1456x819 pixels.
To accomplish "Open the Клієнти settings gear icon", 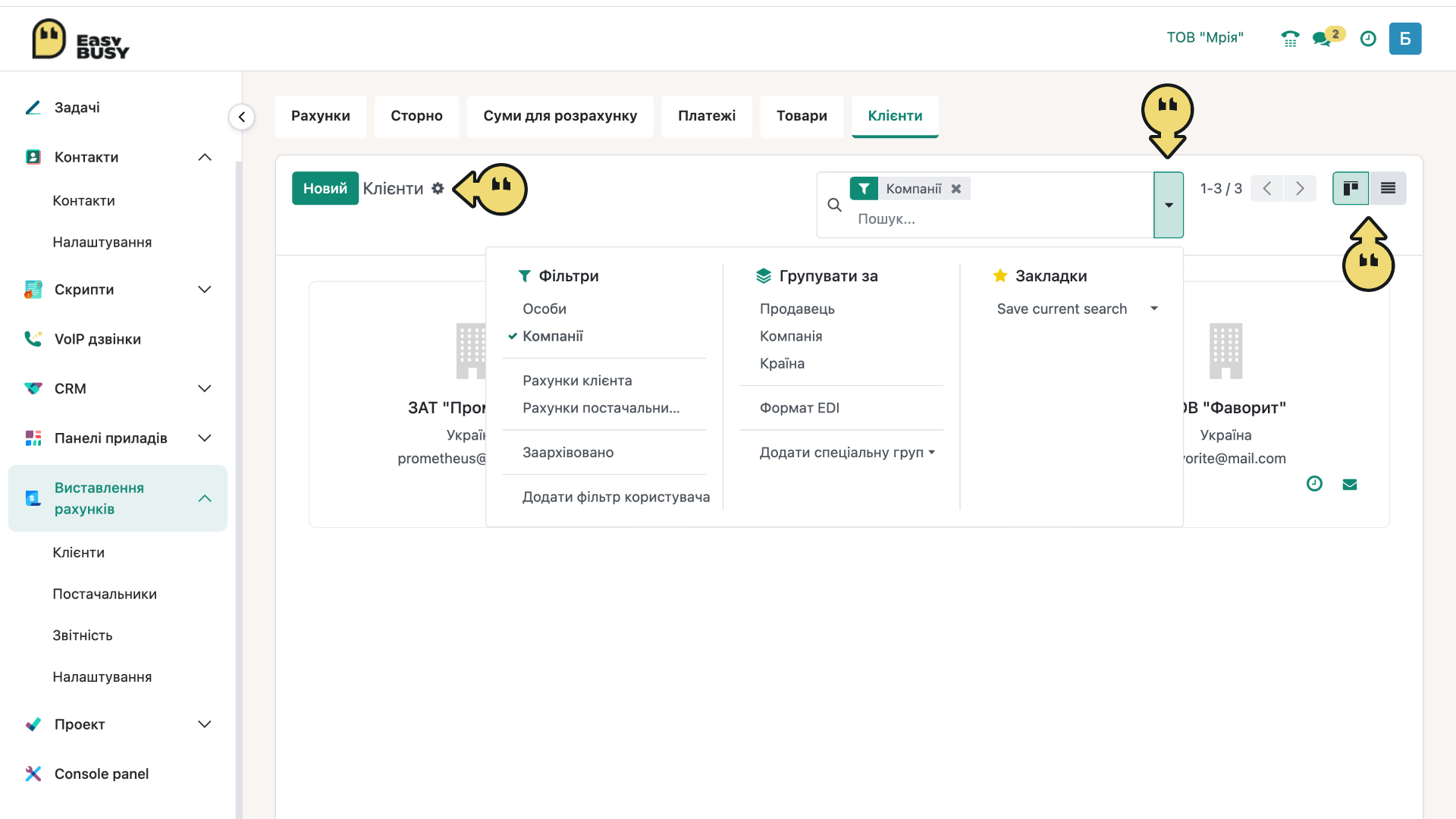I will point(438,188).
